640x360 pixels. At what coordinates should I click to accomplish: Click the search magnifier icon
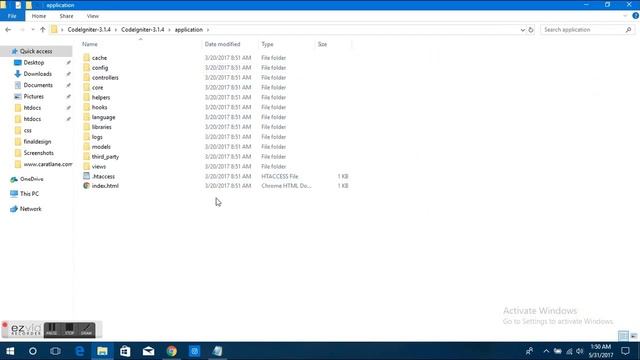click(x=628, y=30)
